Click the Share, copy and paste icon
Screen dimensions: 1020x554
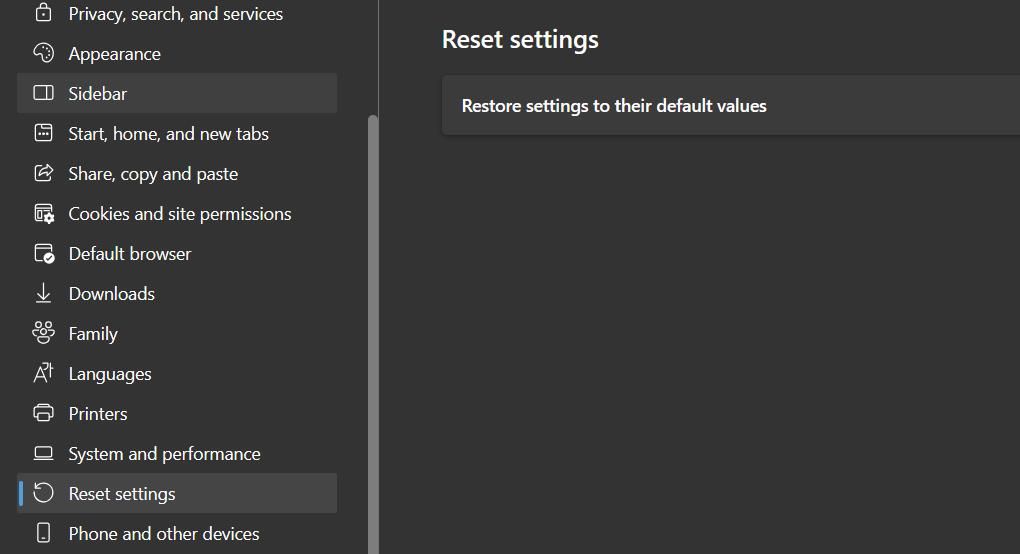(x=43, y=173)
